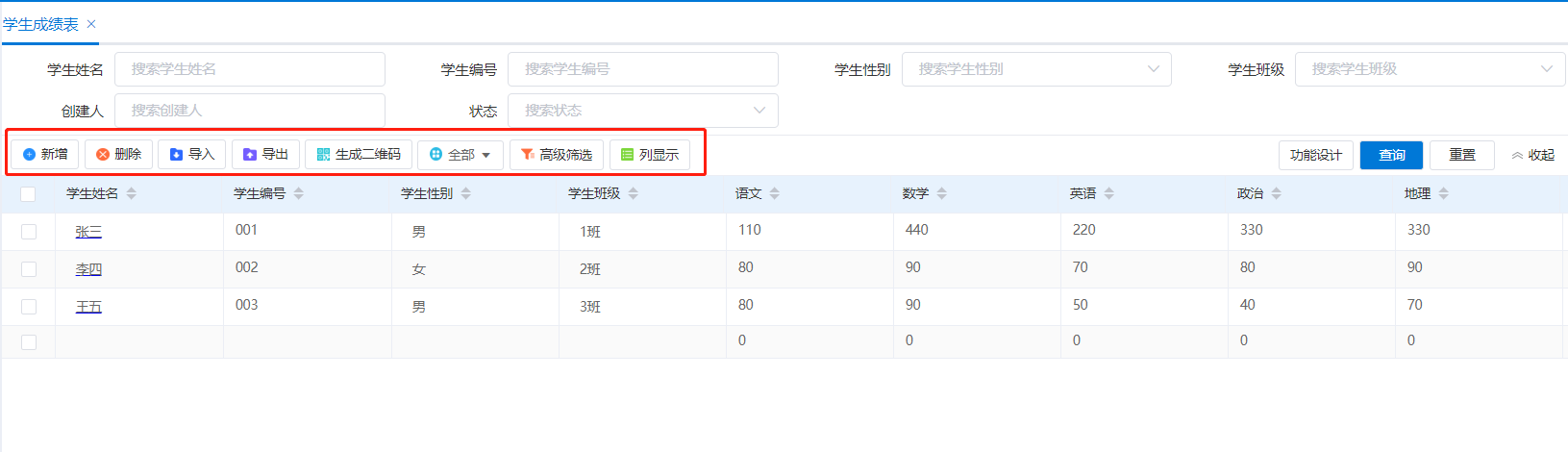Open 高级筛选 advanced filter
The image size is (1568, 452).
[557, 154]
